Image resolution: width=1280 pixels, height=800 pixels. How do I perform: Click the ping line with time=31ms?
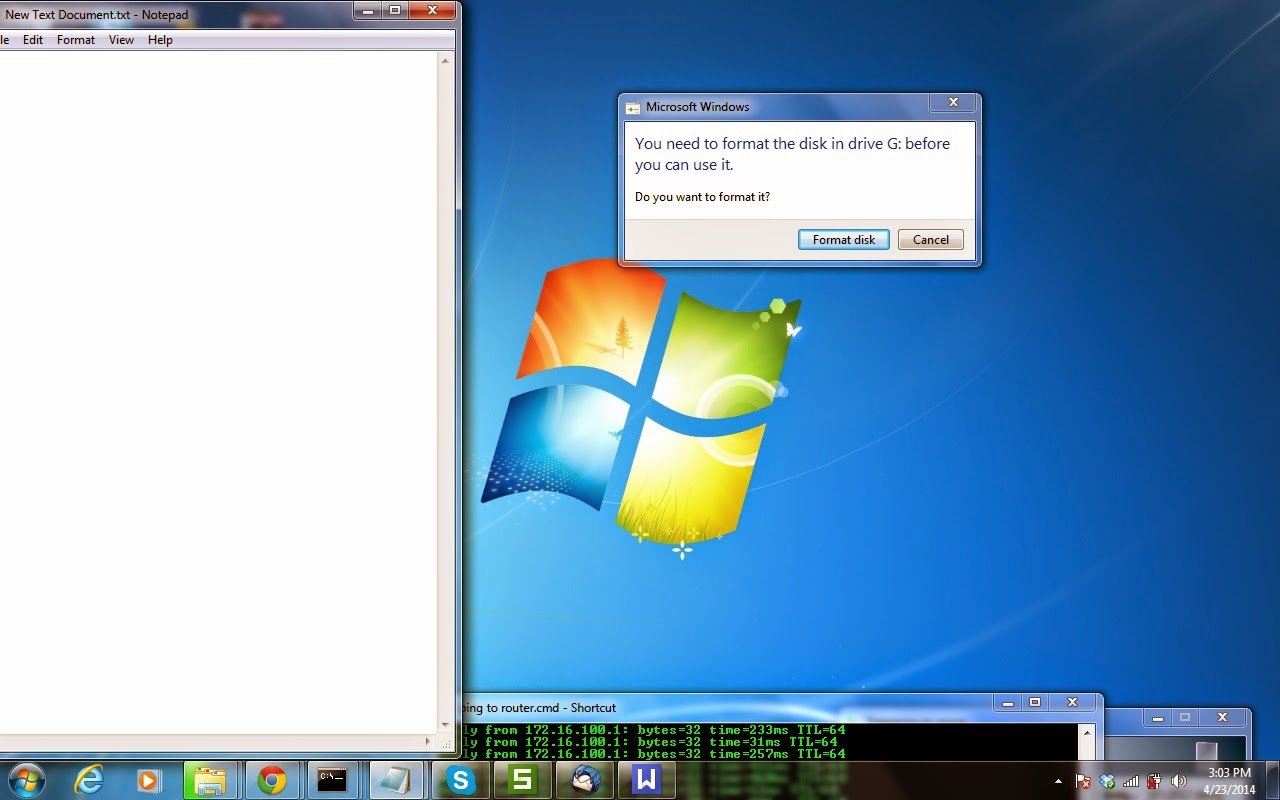(x=651, y=742)
